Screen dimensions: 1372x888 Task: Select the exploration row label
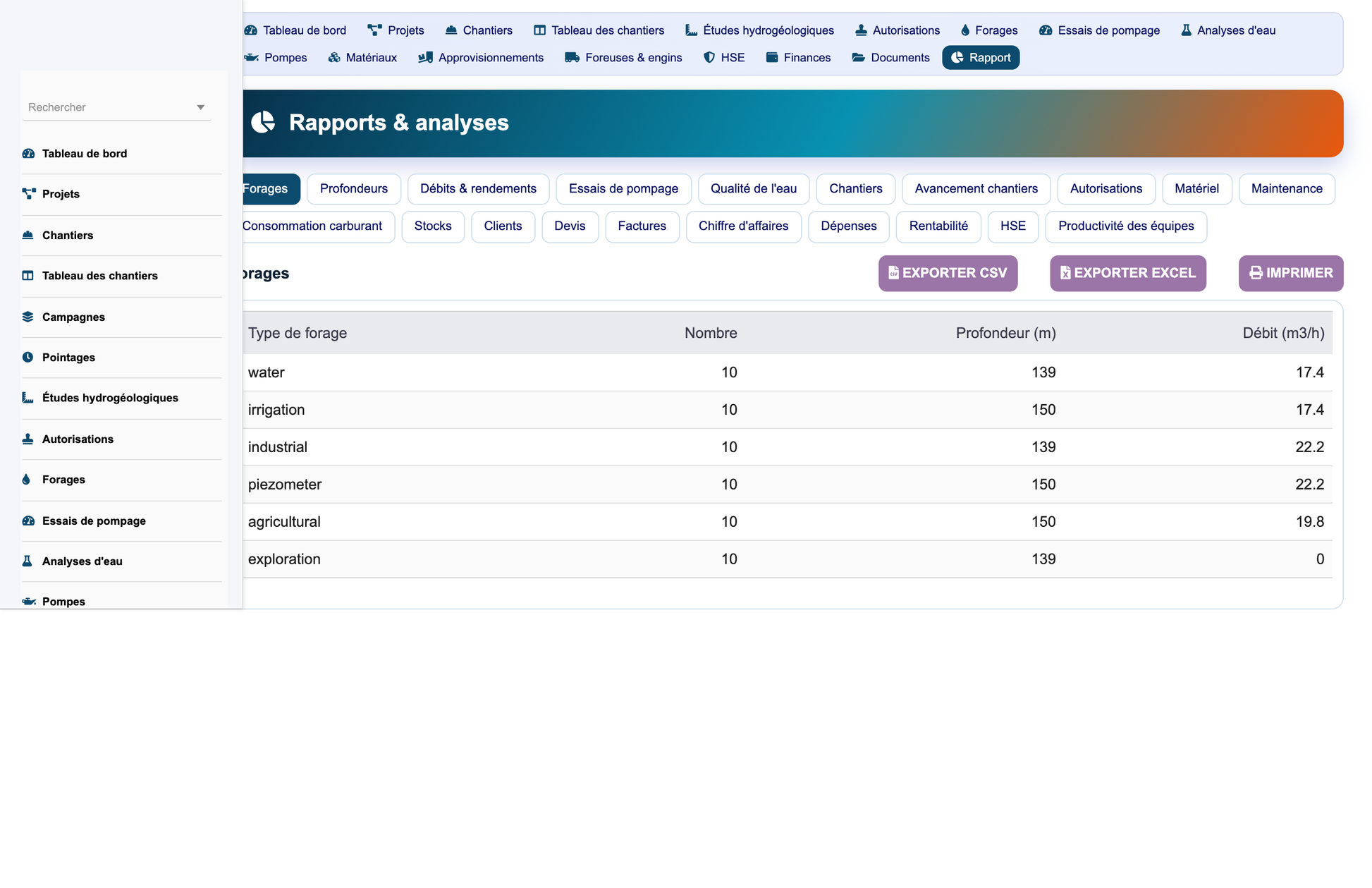point(284,559)
